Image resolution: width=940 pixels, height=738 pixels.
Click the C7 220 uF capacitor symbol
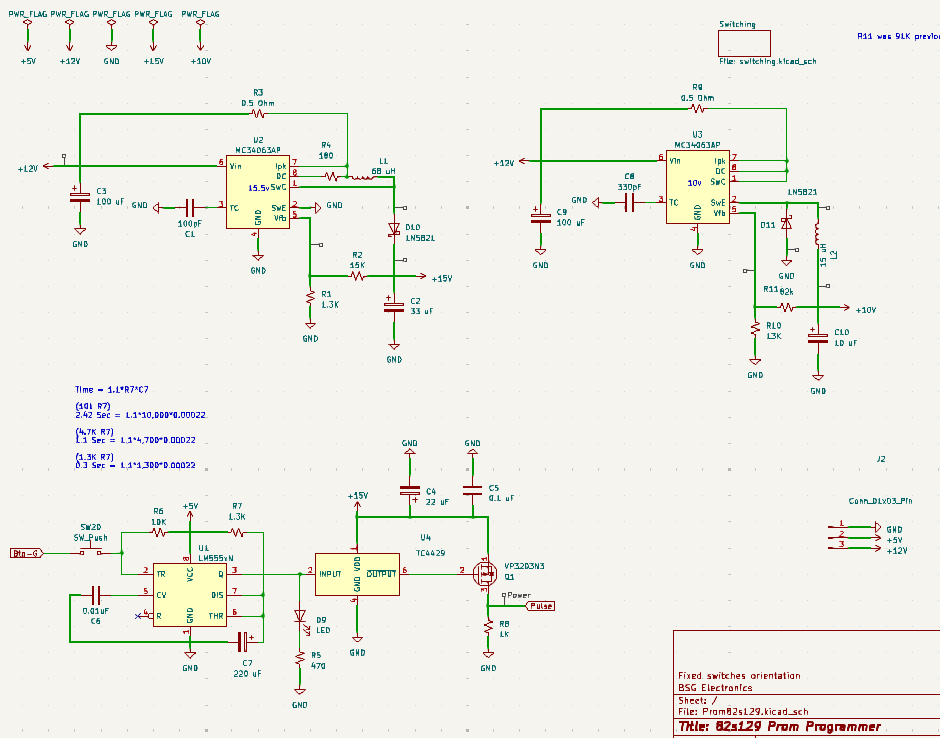tap(242, 639)
